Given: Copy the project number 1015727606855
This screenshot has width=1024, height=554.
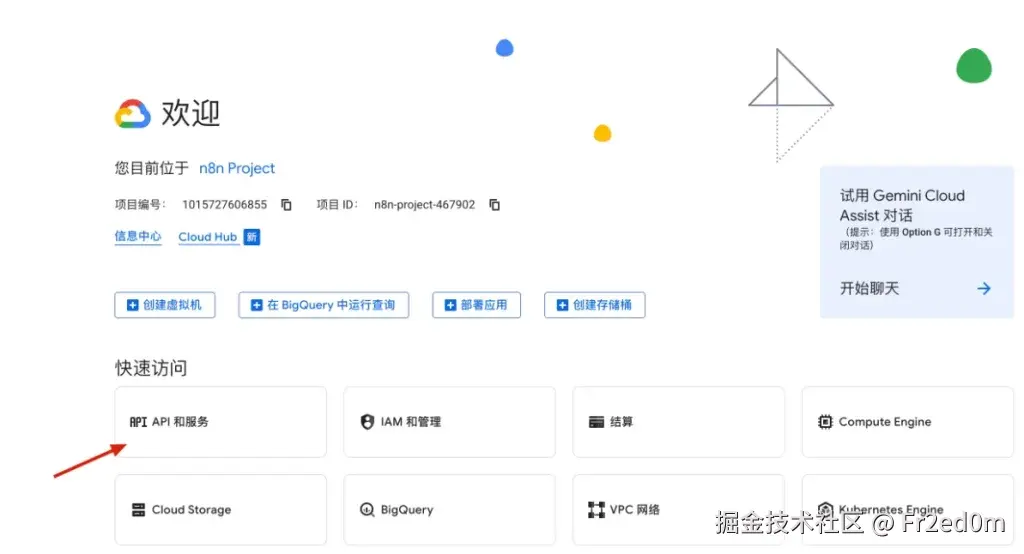Looking at the screenshot, I should [x=286, y=204].
